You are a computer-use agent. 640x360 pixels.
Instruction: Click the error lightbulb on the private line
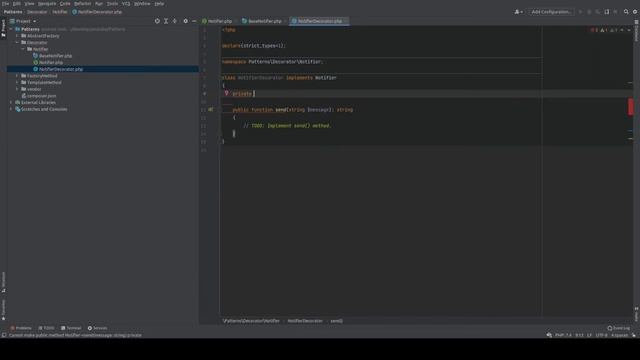[x=227, y=93]
